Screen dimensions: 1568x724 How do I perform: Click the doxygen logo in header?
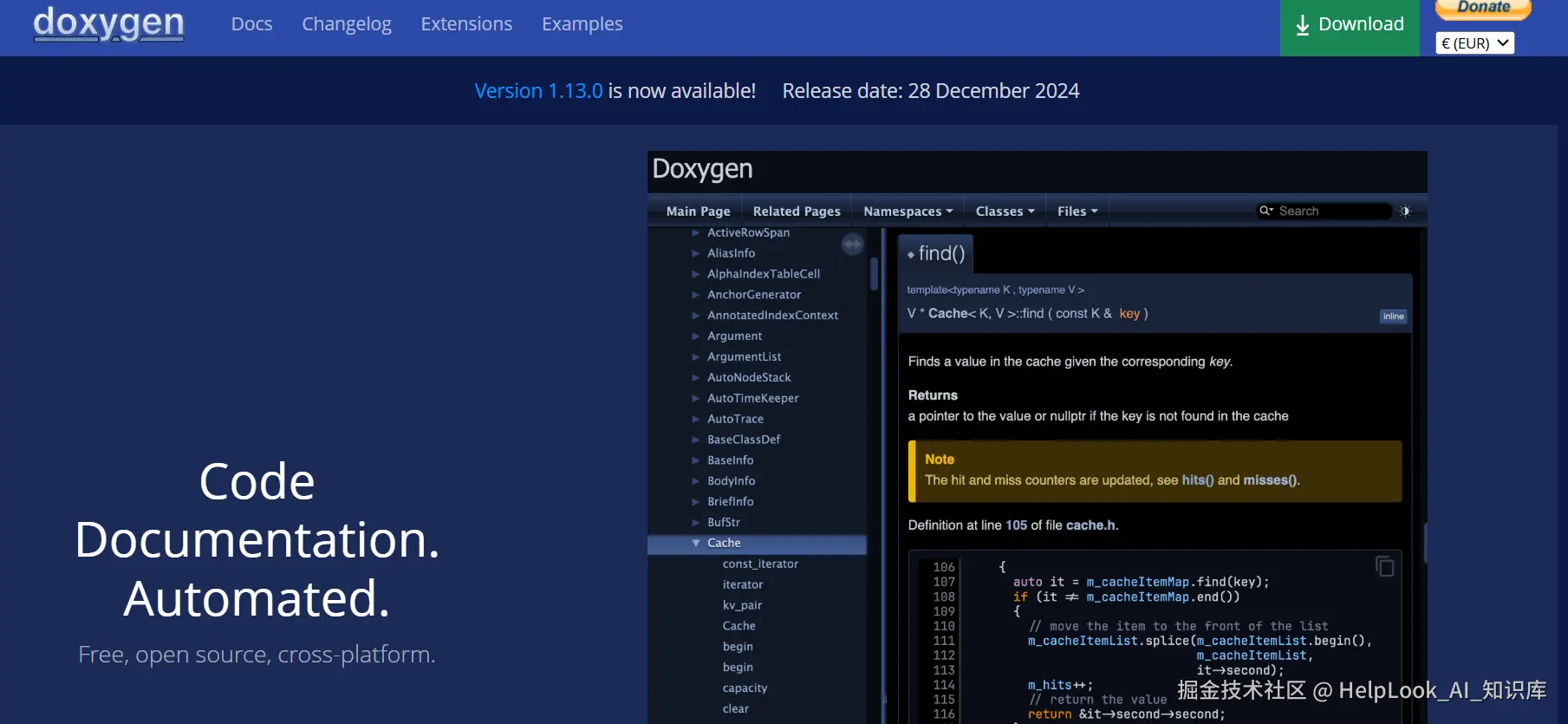108,23
